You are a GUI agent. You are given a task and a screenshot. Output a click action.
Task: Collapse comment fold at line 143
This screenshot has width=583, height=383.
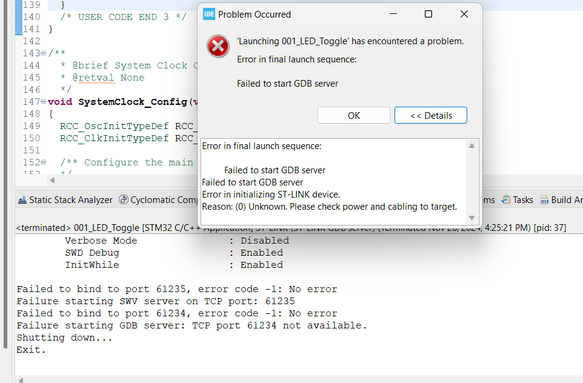pos(44,53)
